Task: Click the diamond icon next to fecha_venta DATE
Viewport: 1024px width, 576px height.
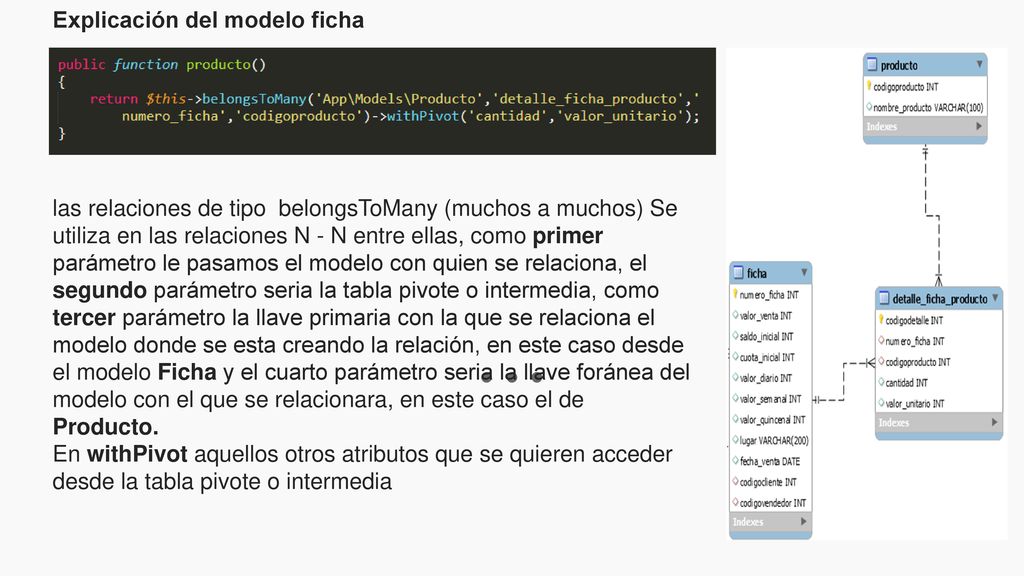Action: [x=735, y=460]
